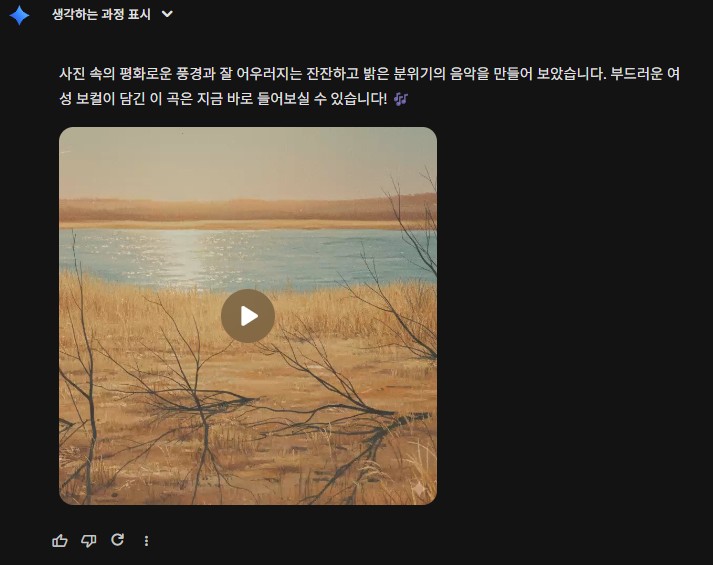Click the purple music note emoji

(401, 99)
